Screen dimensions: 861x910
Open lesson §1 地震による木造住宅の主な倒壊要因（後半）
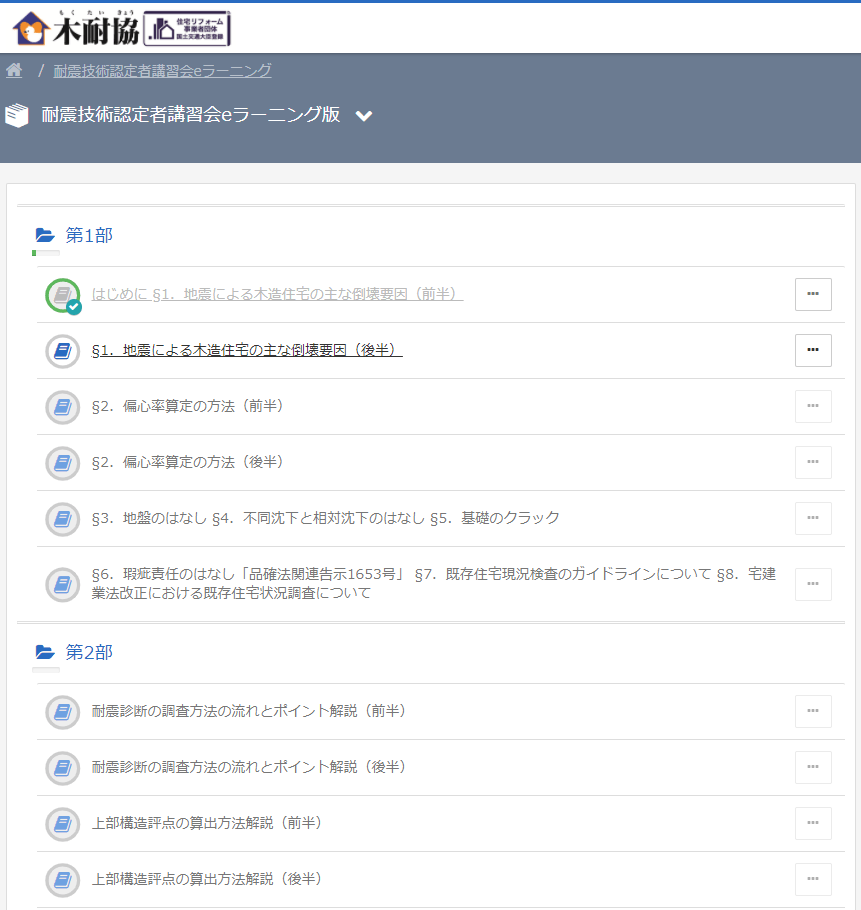tap(247, 350)
